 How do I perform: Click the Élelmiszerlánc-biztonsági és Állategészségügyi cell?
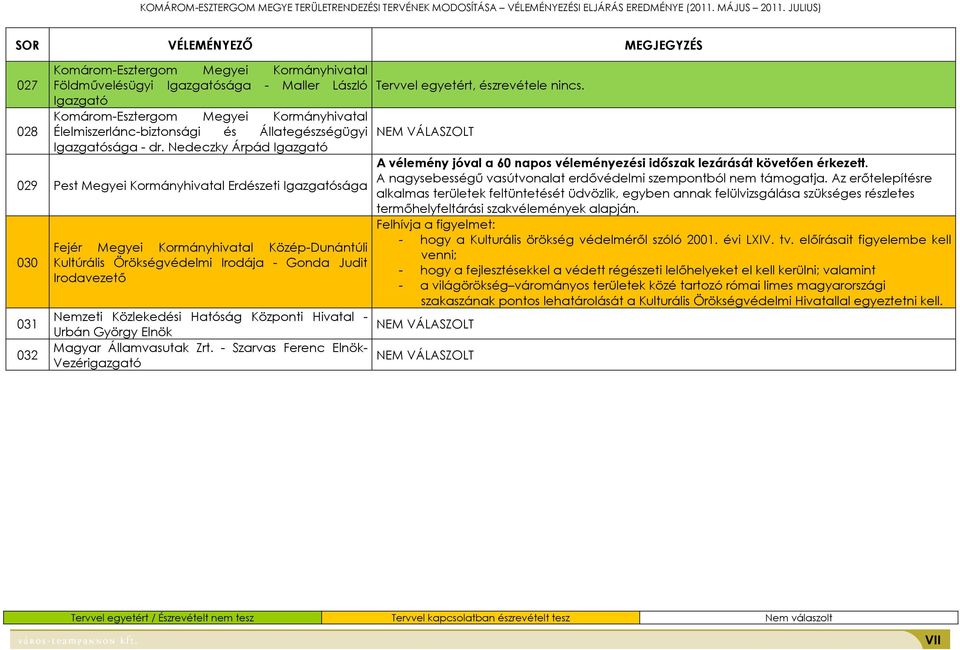pos(210,132)
